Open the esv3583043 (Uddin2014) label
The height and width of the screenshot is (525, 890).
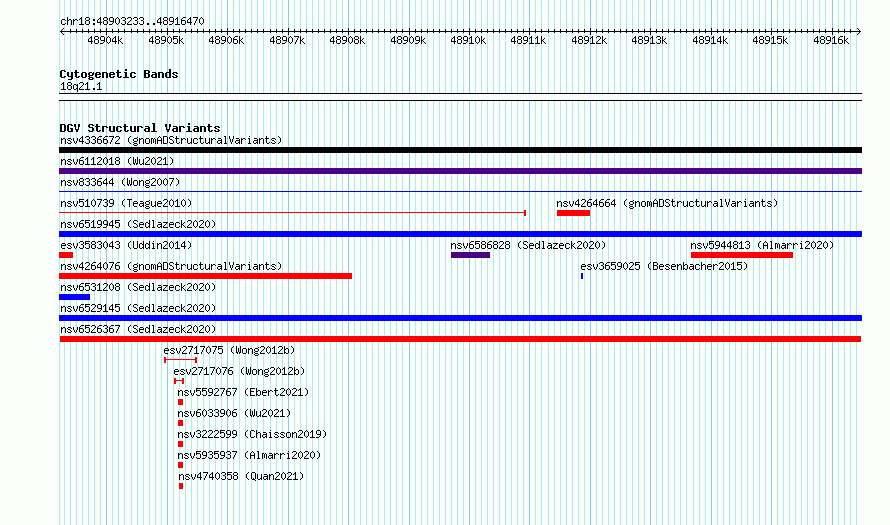pyautogui.click(x=126, y=245)
